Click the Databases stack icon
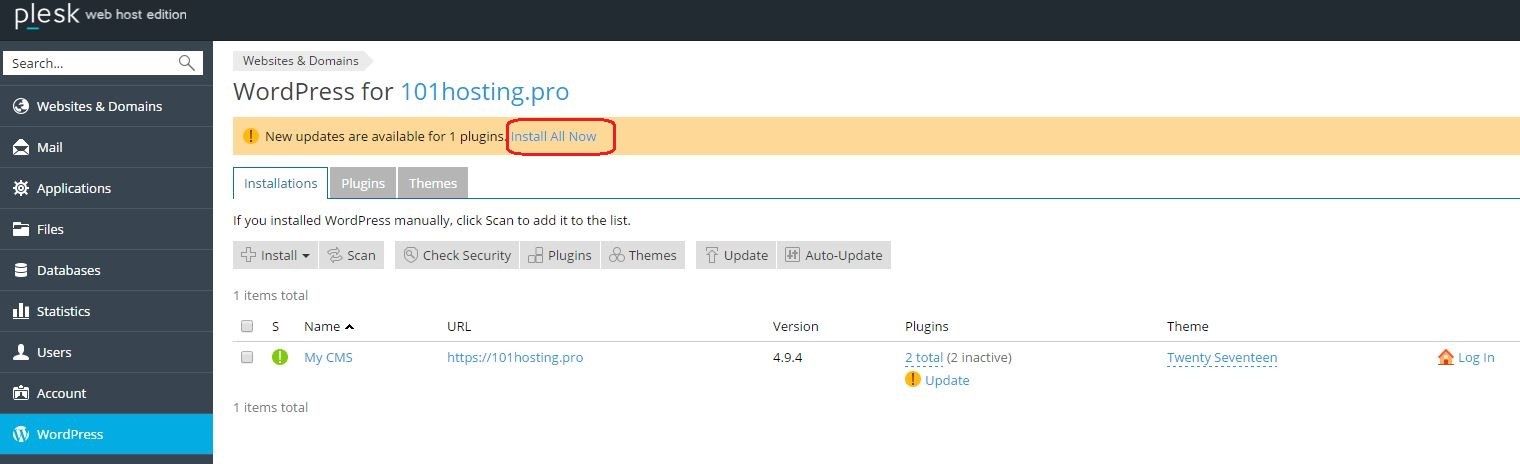This screenshot has width=1520, height=464. [x=20, y=270]
